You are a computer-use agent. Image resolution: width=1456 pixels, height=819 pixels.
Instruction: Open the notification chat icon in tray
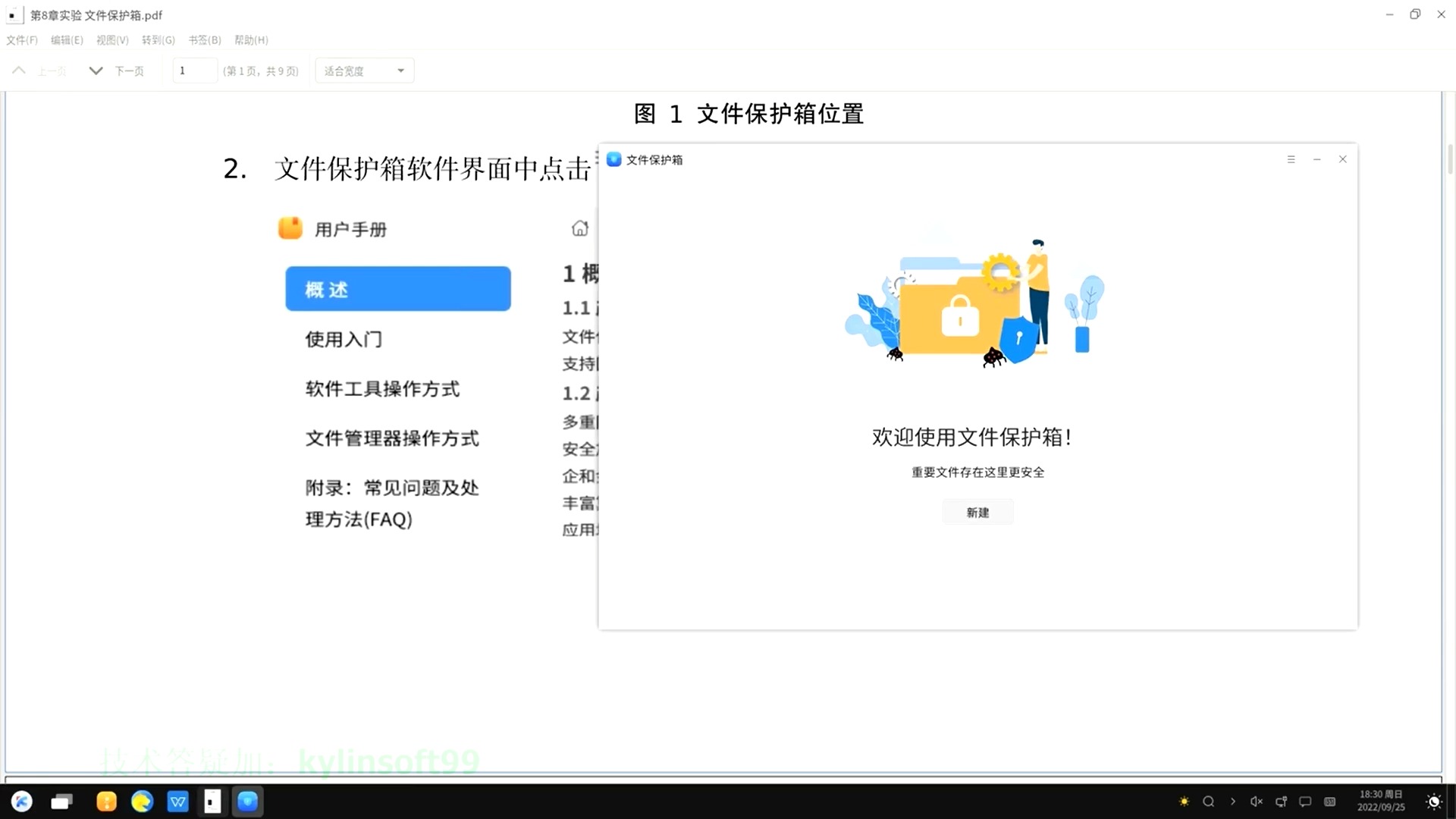[1305, 802]
